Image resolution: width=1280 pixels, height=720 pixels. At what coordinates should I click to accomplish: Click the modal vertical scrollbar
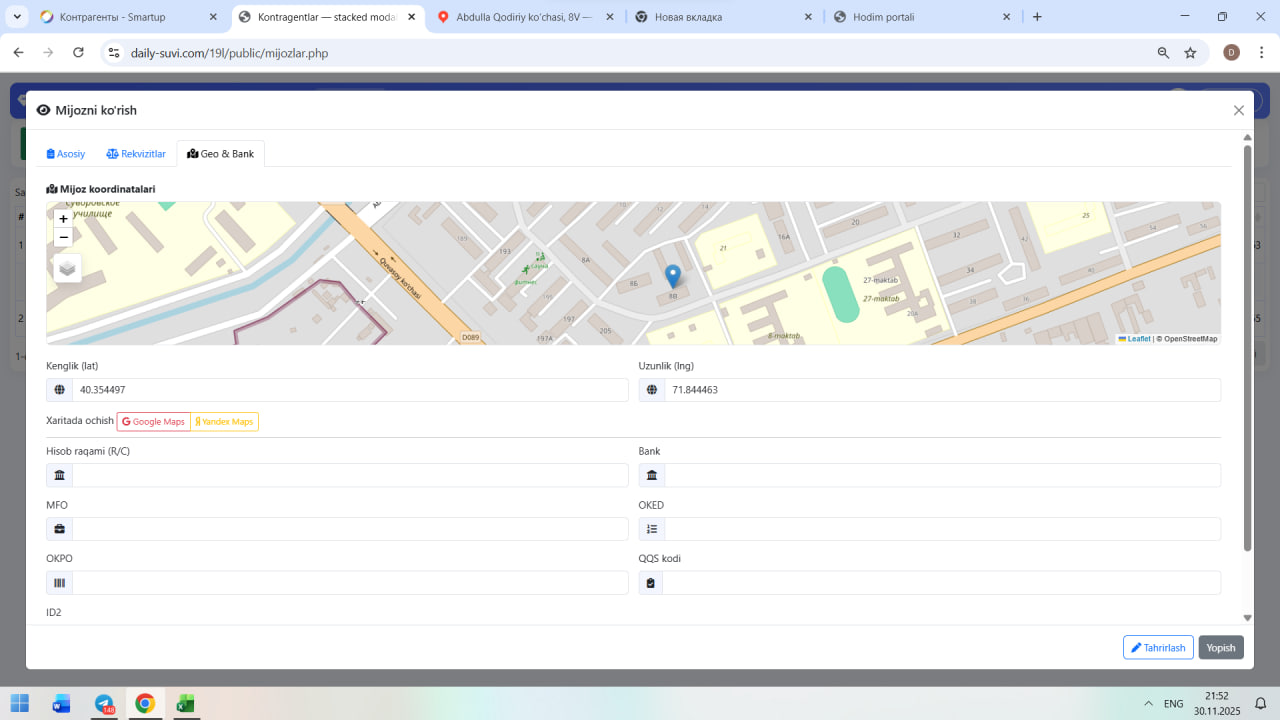tap(1247, 348)
